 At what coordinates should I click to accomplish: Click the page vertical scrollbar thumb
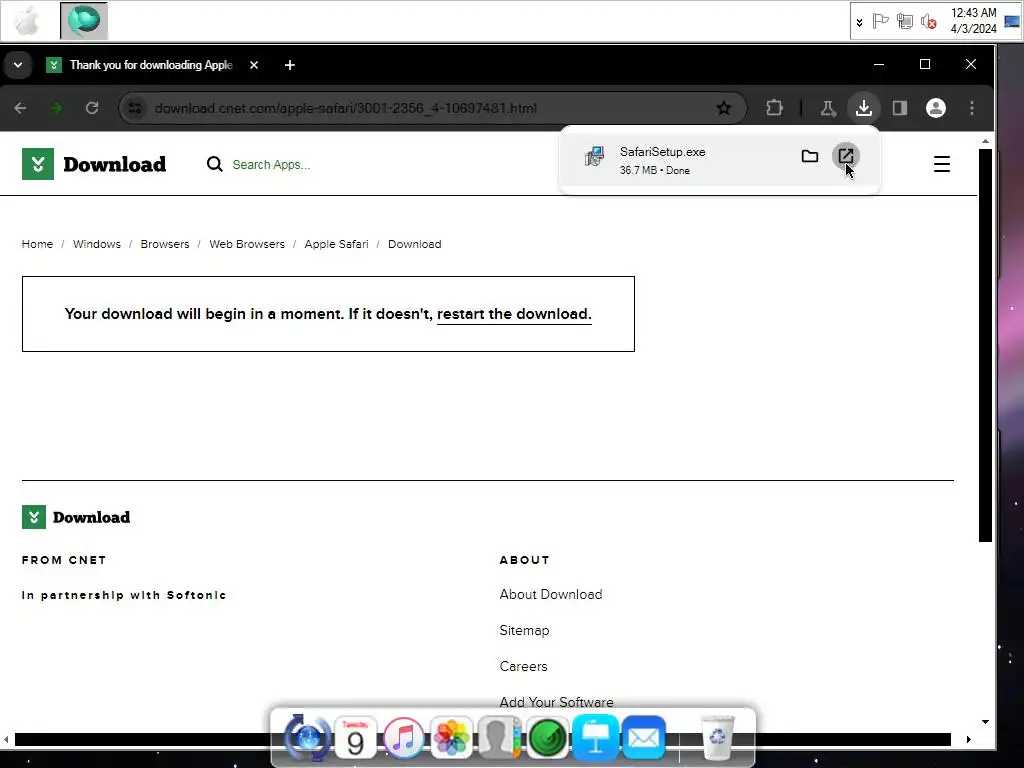pyautogui.click(x=985, y=345)
